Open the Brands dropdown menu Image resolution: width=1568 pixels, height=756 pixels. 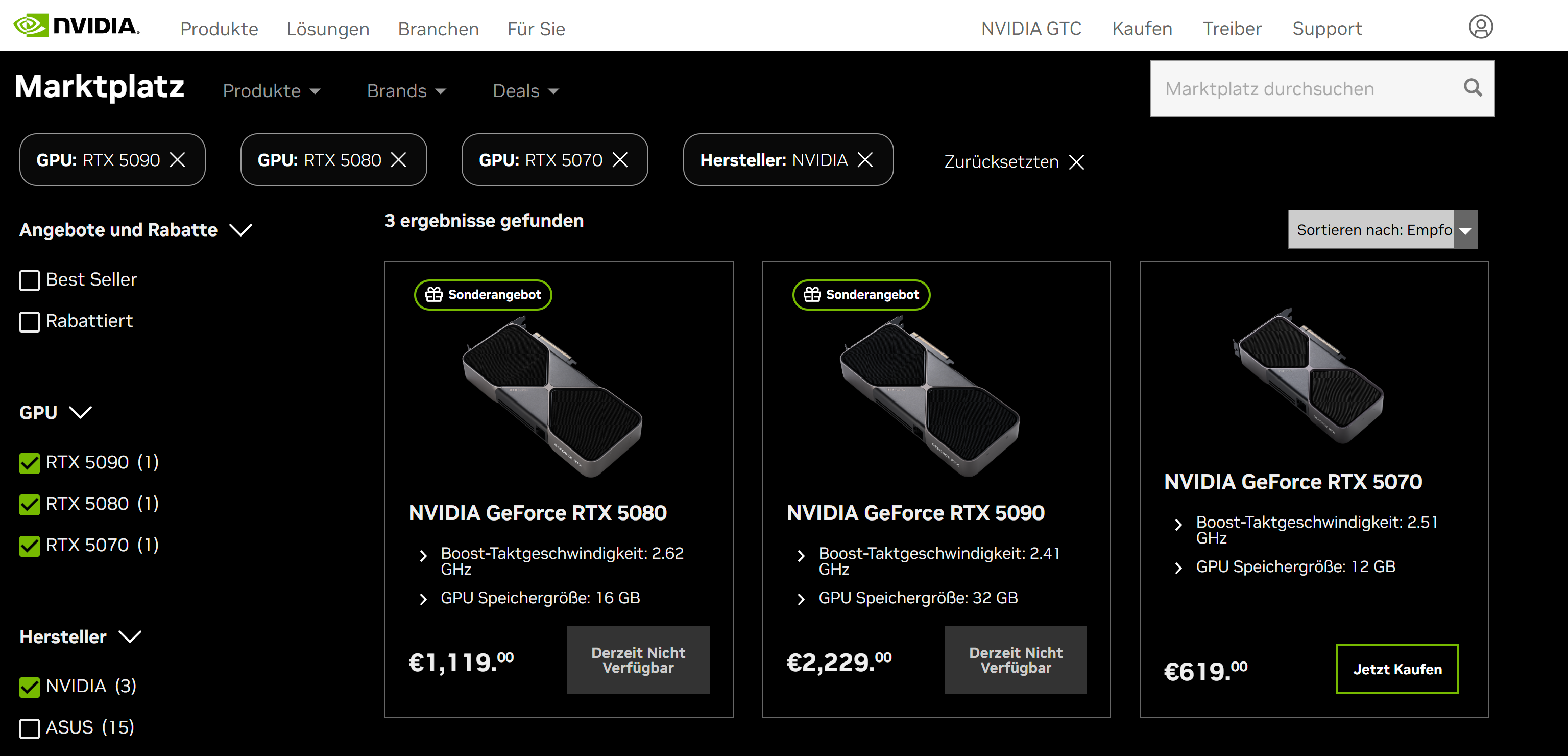click(x=406, y=91)
